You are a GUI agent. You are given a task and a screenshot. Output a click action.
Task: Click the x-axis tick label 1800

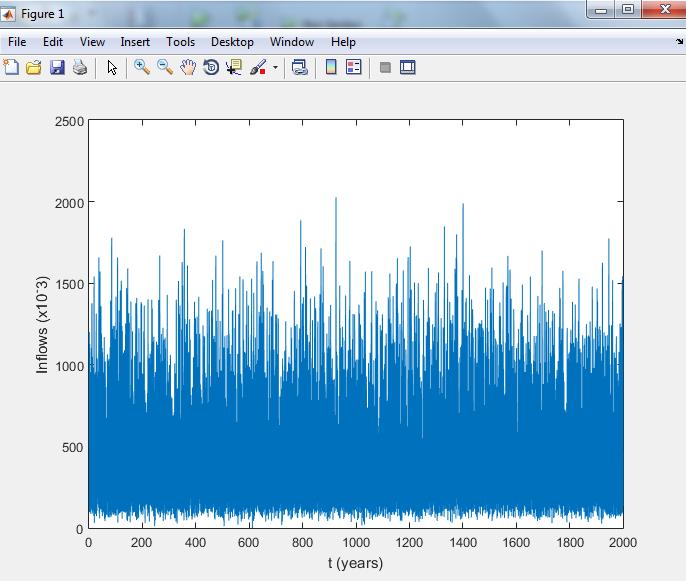pos(570,542)
